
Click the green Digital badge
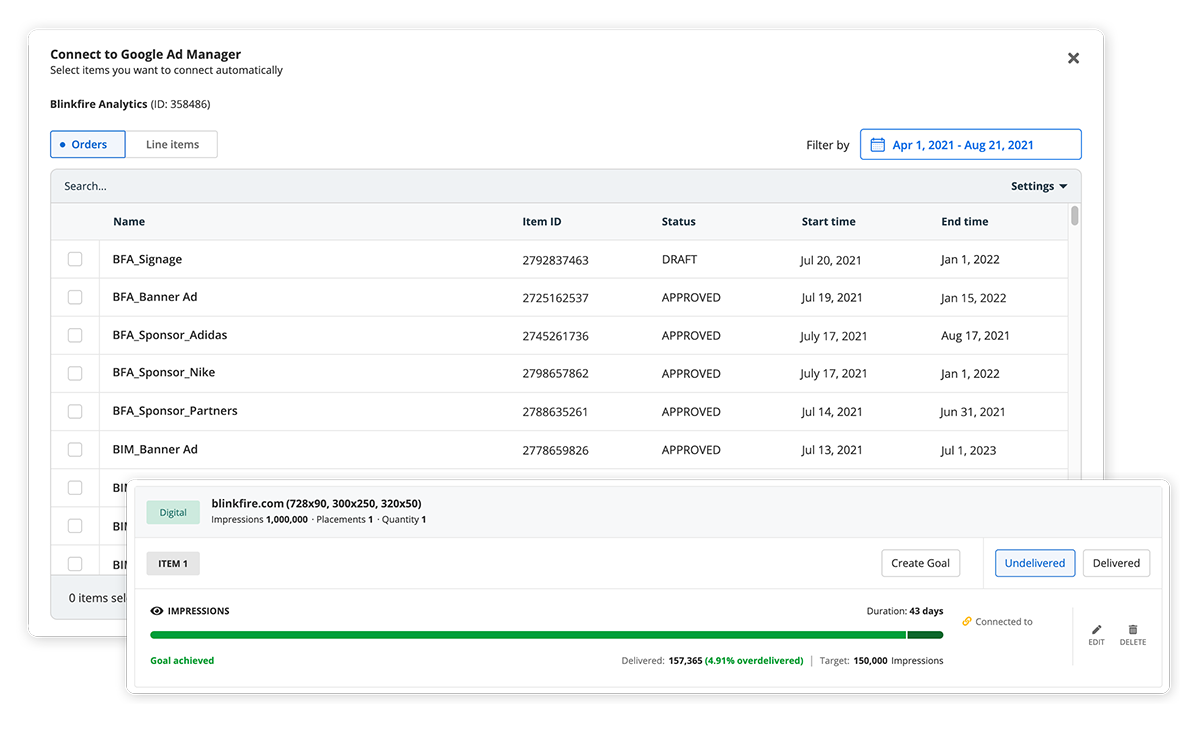point(173,512)
